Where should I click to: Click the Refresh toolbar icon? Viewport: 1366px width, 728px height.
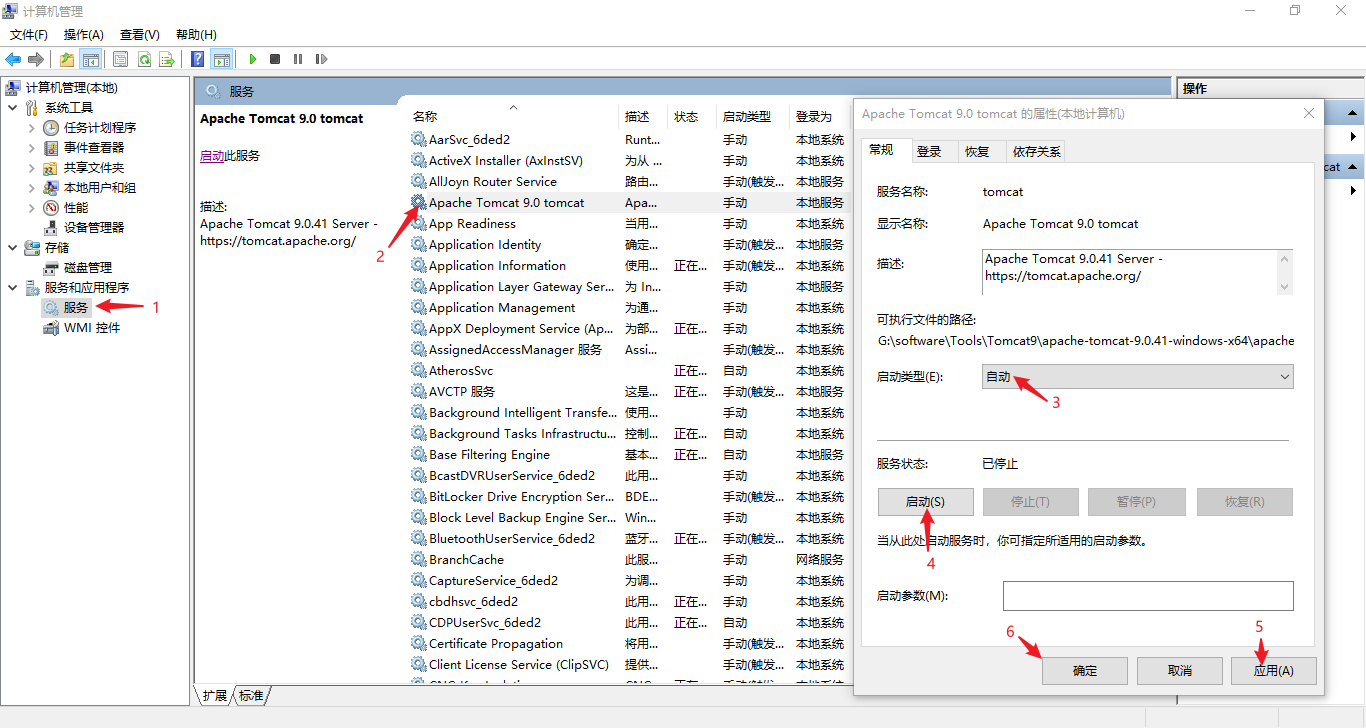point(144,59)
